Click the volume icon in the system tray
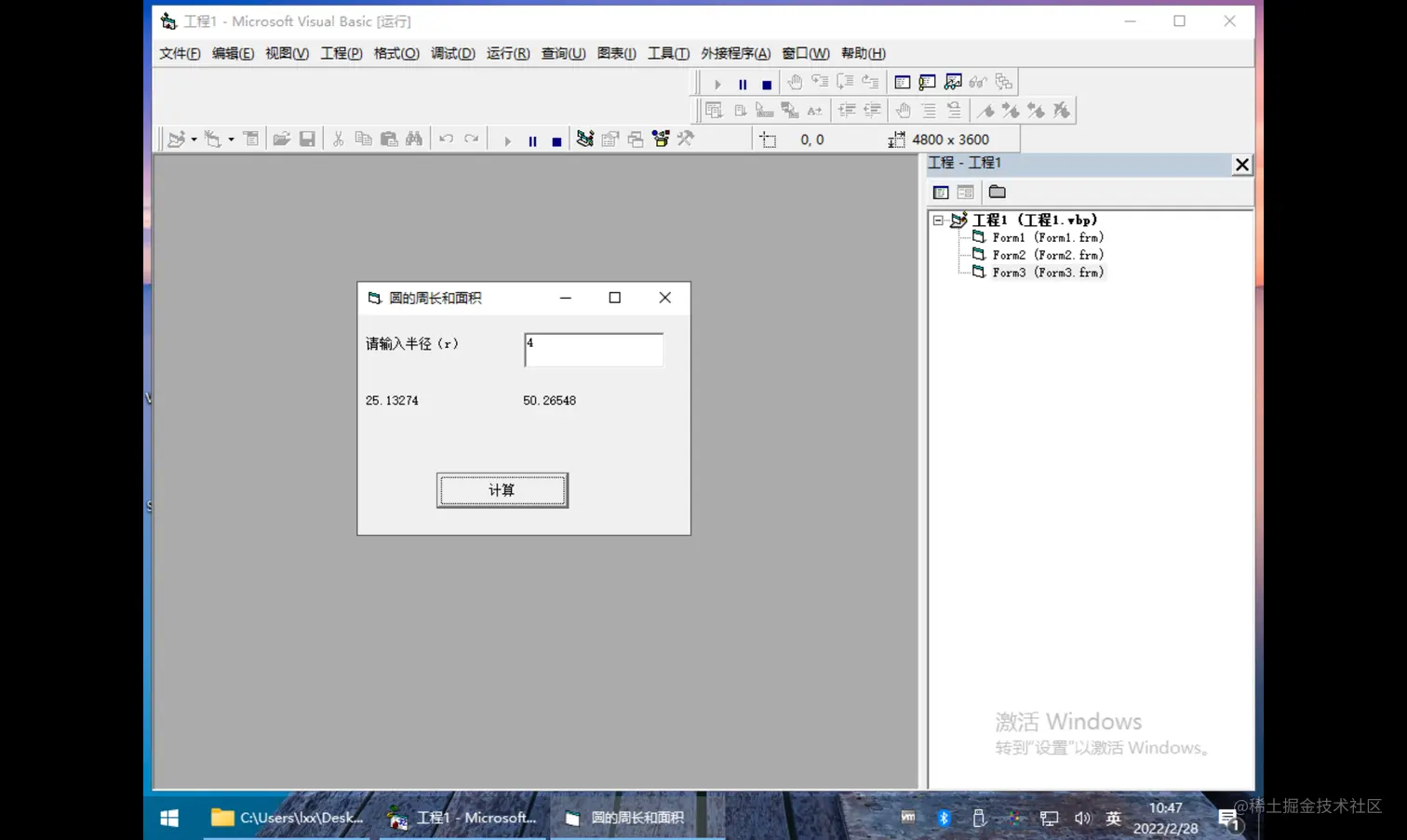The width and height of the screenshot is (1407, 840). (x=1082, y=818)
